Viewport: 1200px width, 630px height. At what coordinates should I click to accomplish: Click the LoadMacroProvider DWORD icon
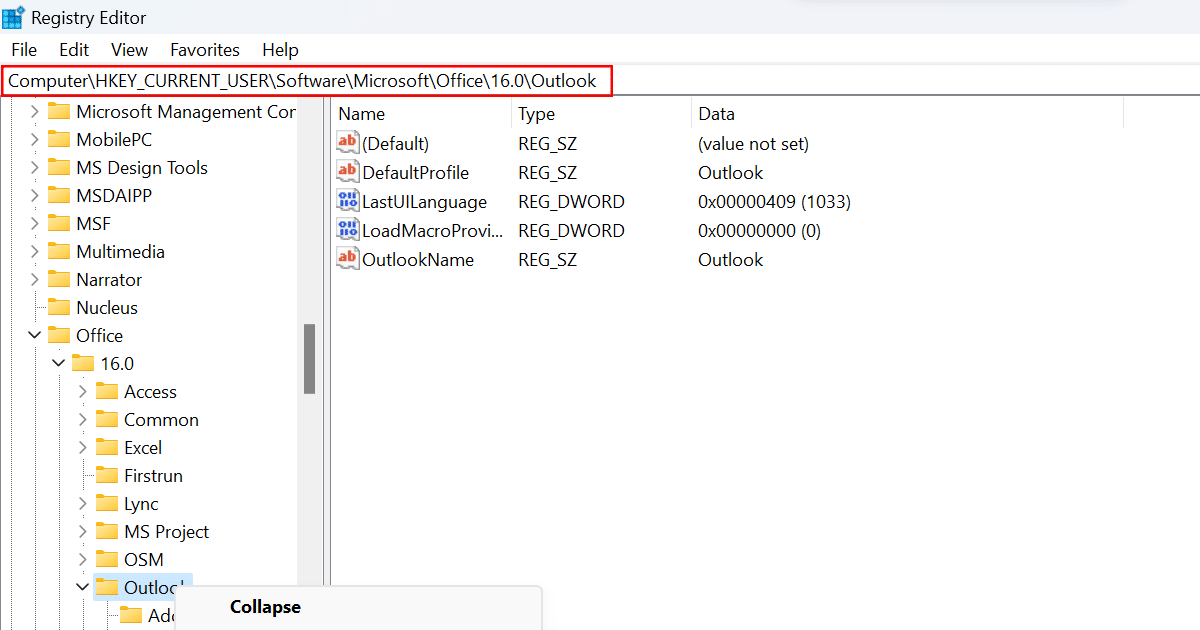pos(347,230)
